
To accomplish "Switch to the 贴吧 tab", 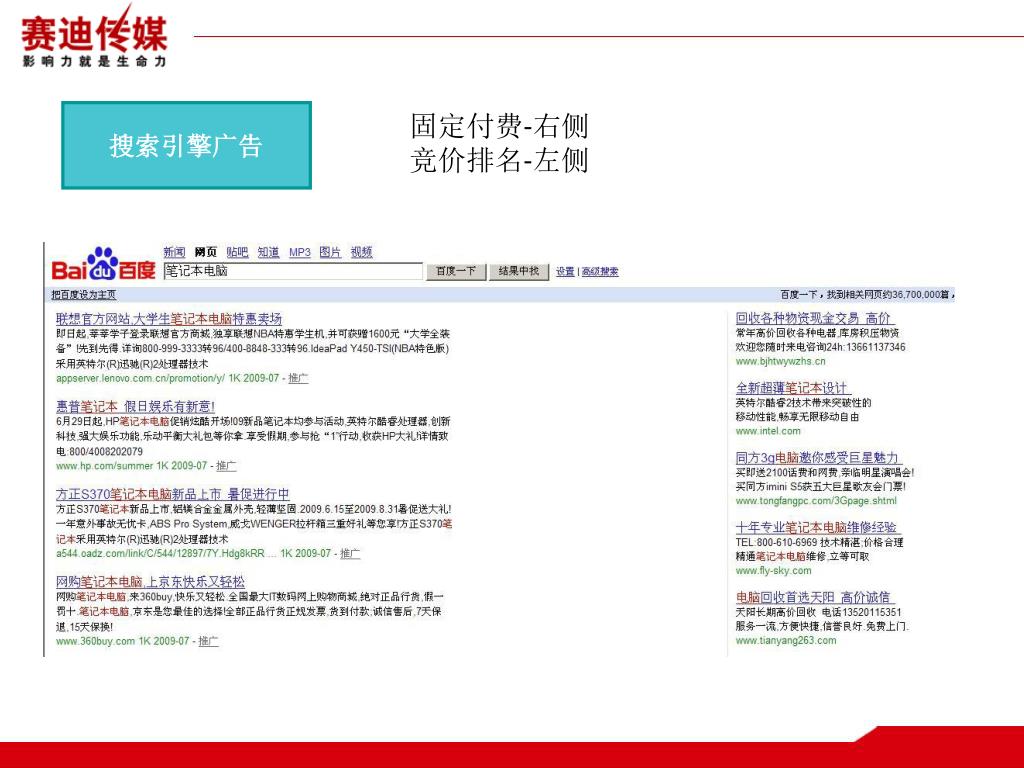I will pyautogui.click(x=237, y=252).
